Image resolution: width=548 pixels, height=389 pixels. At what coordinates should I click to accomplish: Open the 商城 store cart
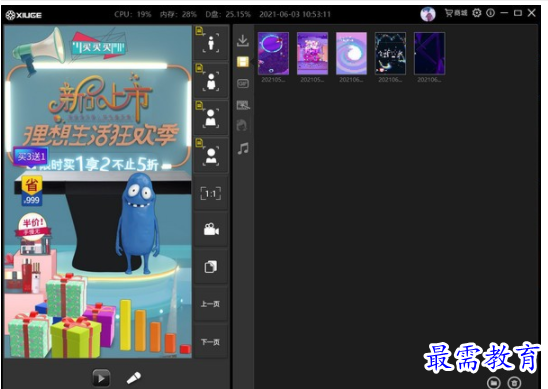pos(456,13)
